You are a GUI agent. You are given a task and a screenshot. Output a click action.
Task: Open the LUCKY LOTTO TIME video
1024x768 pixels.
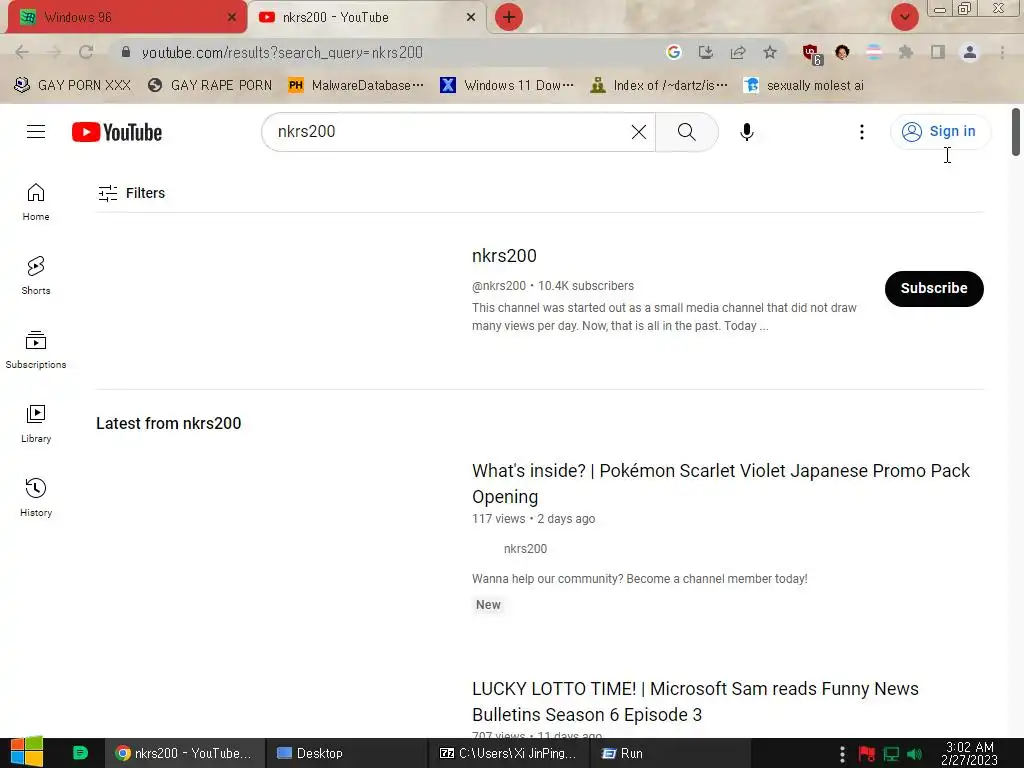(x=696, y=701)
